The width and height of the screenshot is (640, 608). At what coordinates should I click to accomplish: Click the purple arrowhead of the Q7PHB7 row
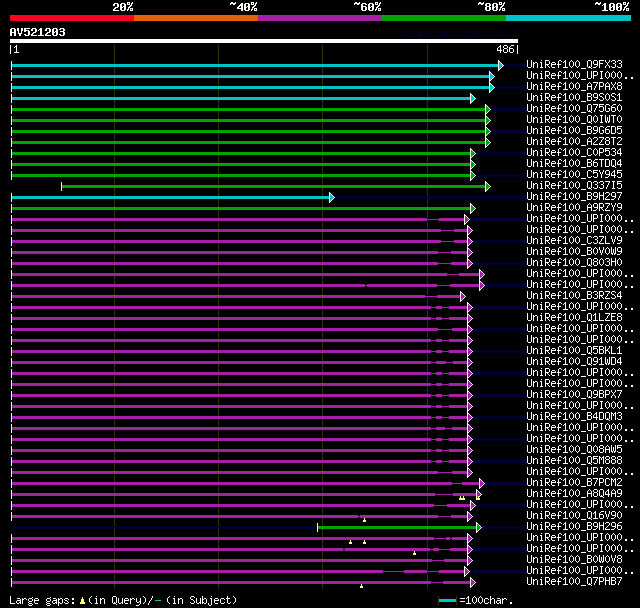click(x=473, y=583)
